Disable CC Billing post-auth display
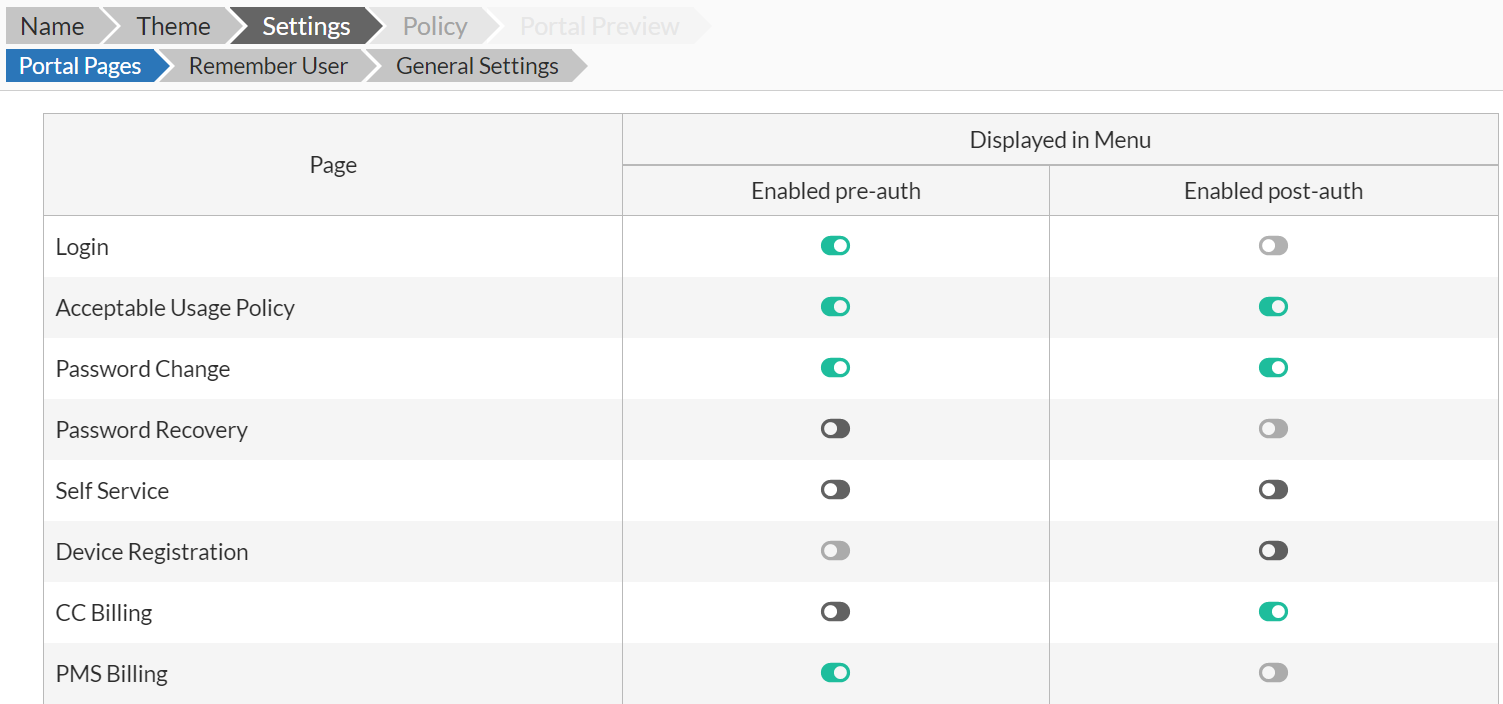 pos(1273,611)
